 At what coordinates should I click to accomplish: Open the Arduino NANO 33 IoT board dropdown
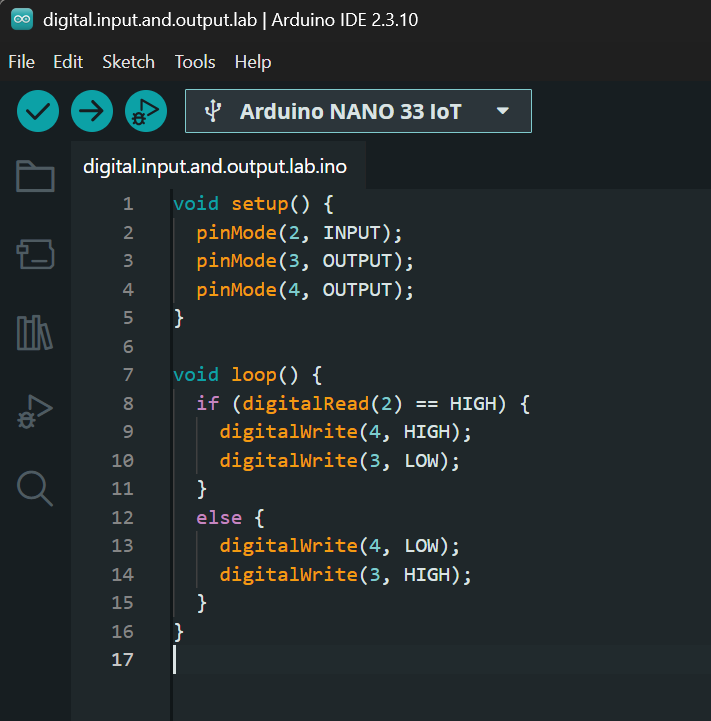pos(358,111)
